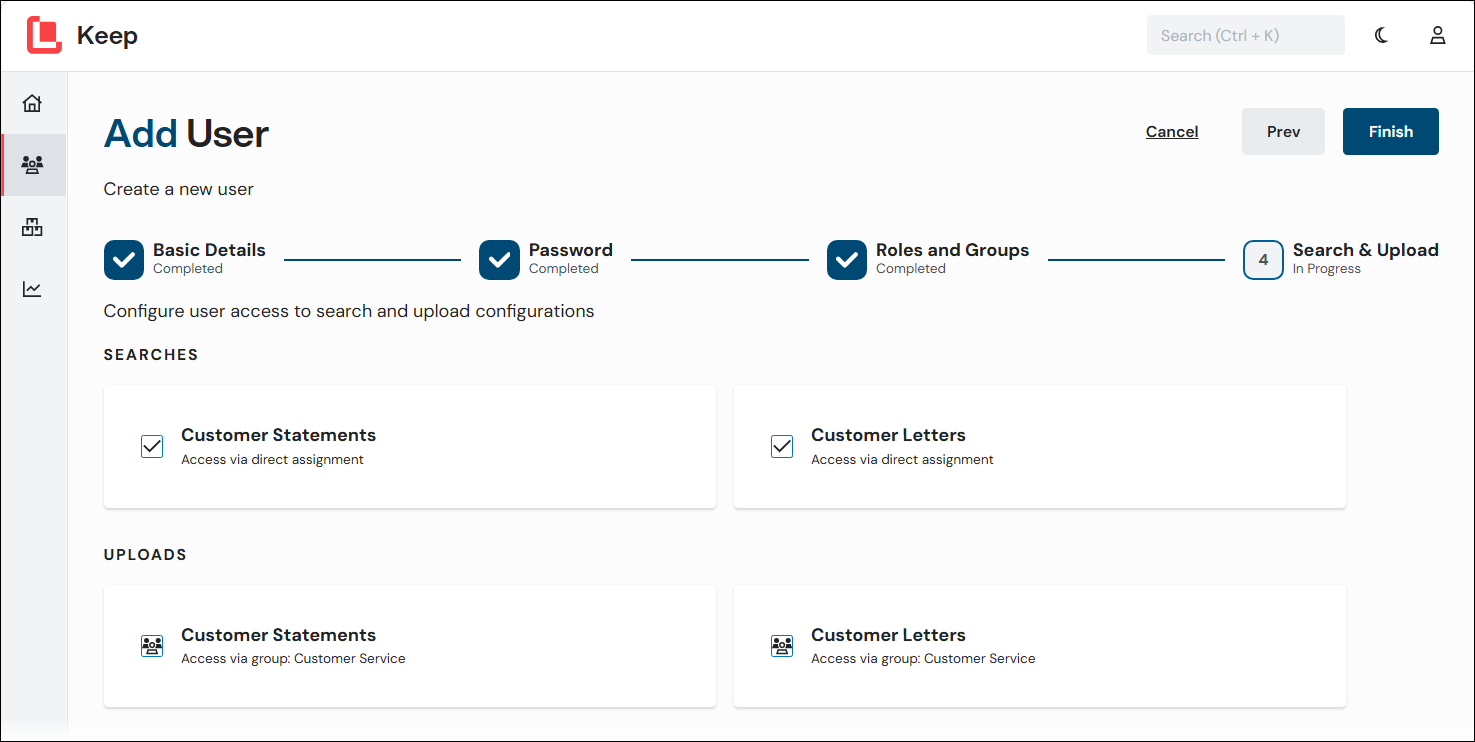The image size is (1475, 742).
Task: Click the Cancel link
Action: 1172,132
